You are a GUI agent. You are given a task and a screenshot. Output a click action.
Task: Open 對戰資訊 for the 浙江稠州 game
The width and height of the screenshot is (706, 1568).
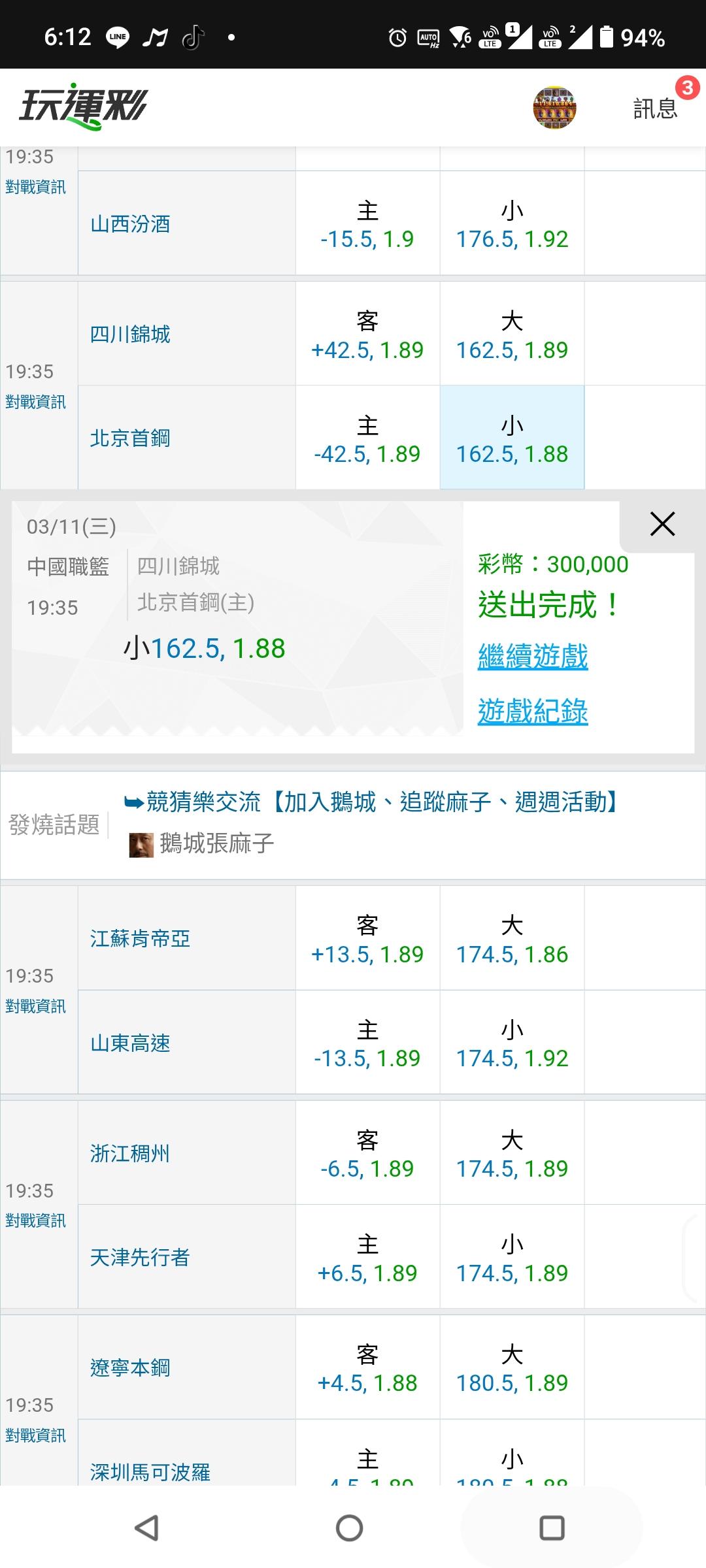click(x=36, y=1220)
